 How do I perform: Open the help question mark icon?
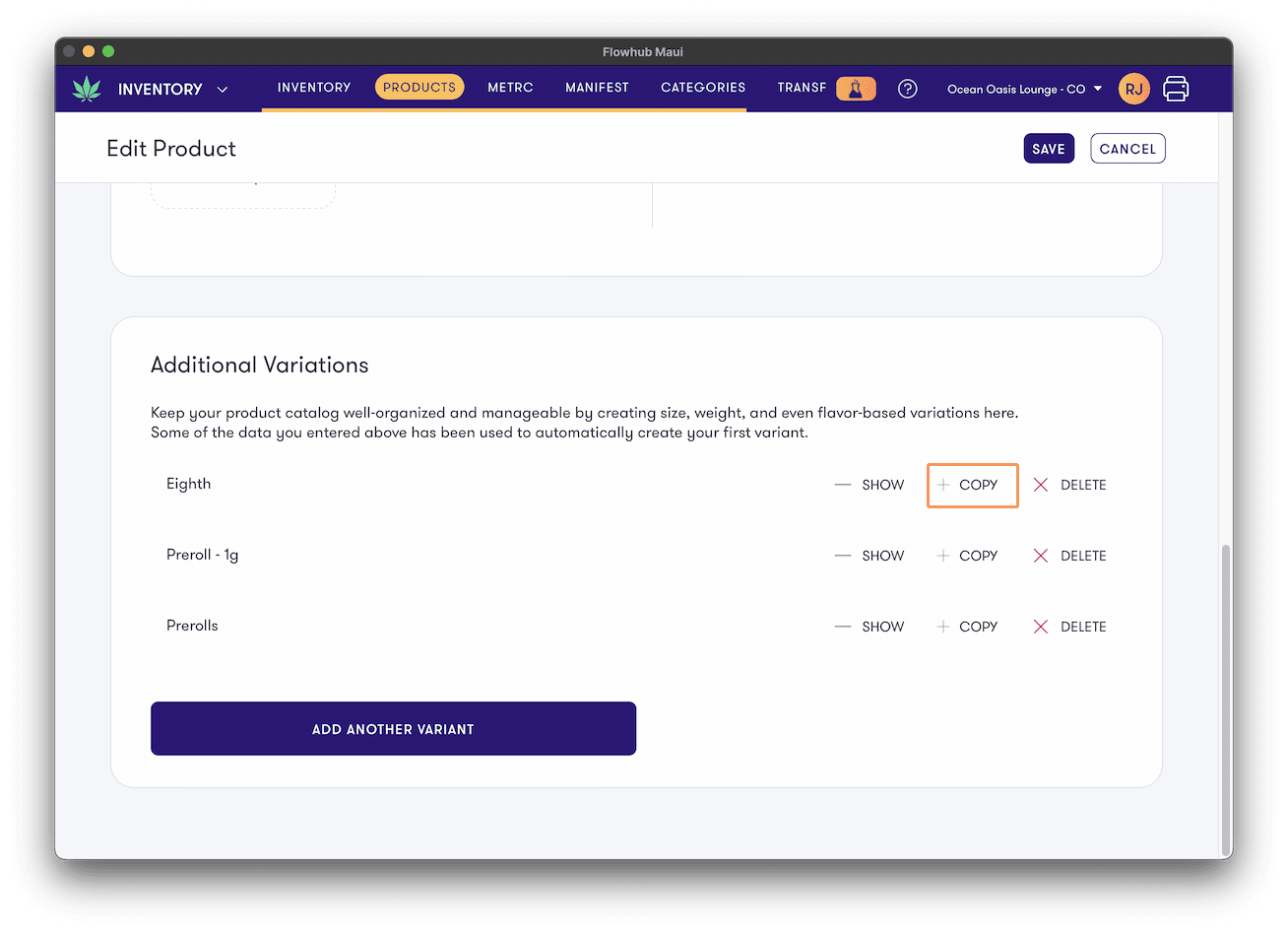(908, 89)
